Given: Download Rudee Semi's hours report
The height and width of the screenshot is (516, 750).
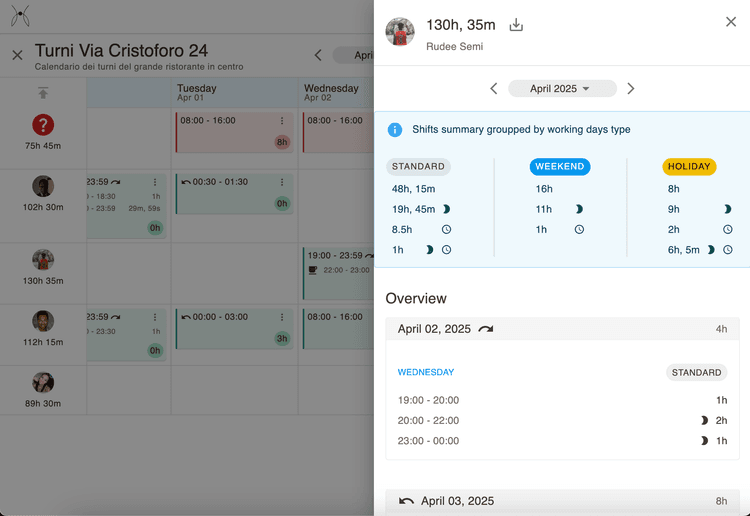Looking at the screenshot, I should click(x=516, y=25).
